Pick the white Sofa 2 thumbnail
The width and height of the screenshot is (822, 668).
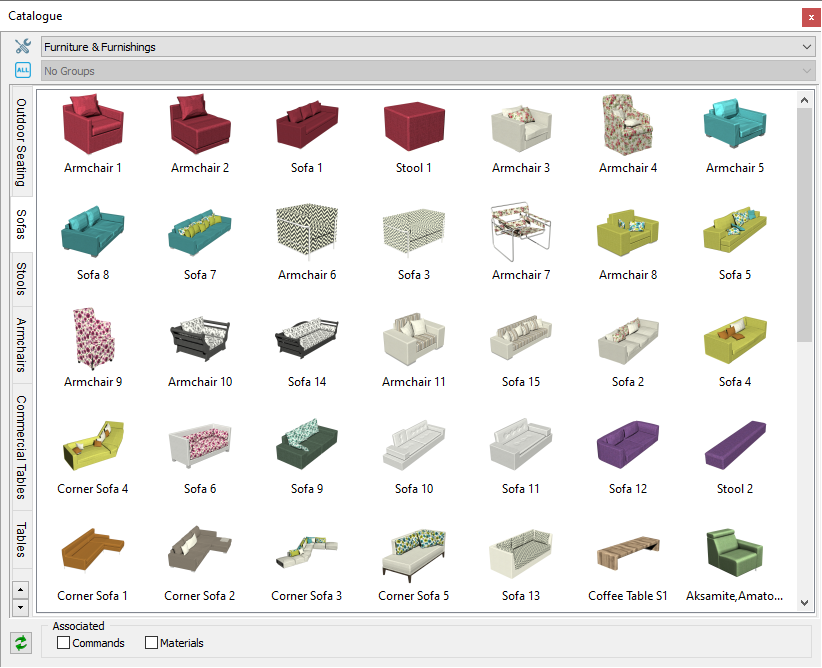coord(628,341)
